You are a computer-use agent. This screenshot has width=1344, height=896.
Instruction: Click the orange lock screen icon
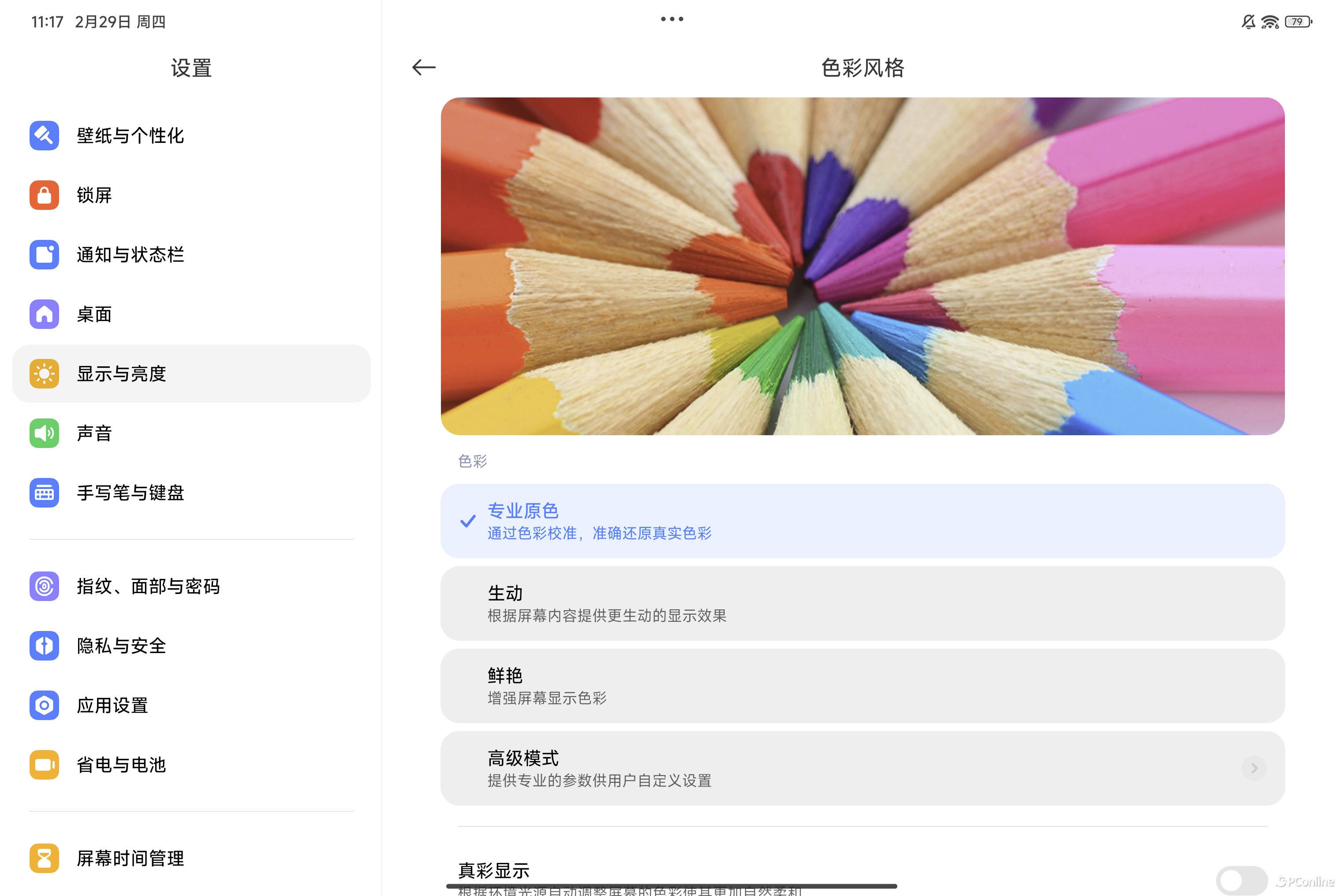[x=44, y=195]
